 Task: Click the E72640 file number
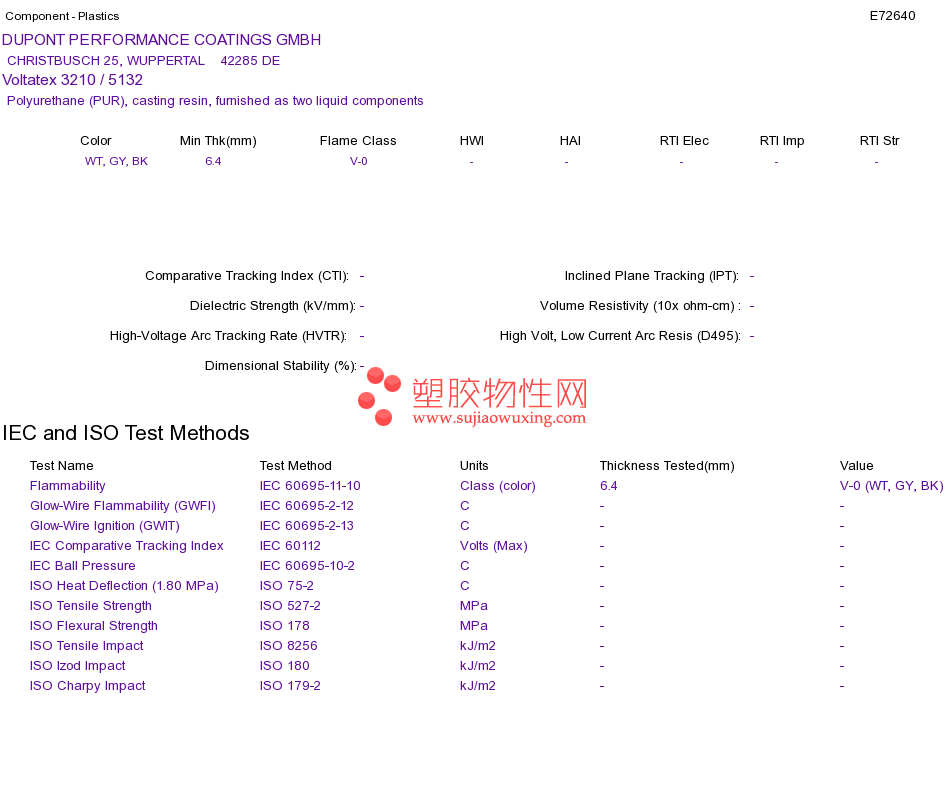click(892, 16)
